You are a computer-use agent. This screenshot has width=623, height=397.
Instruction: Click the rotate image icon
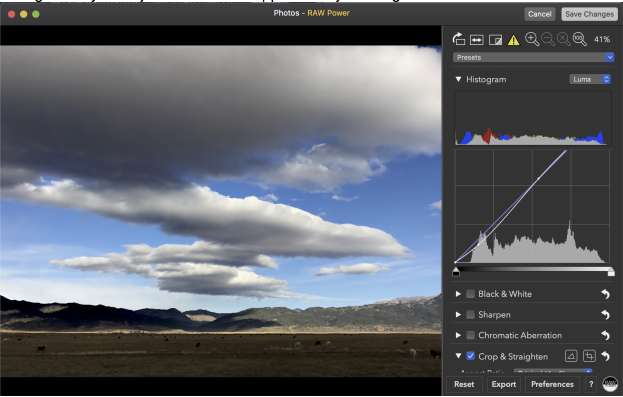coord(459,39)
